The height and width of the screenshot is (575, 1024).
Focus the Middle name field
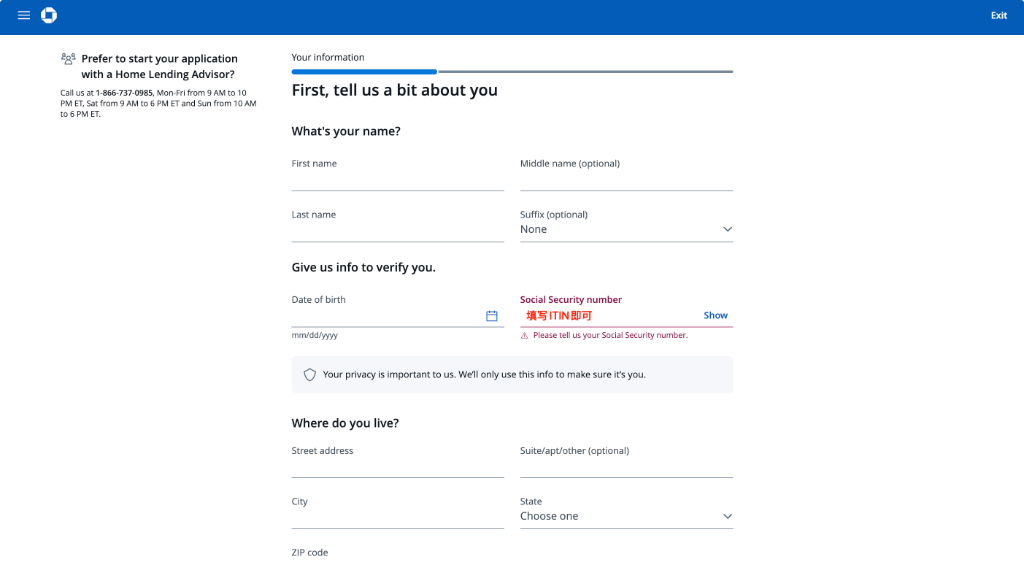pyautogui.click(x=626, y=181)
